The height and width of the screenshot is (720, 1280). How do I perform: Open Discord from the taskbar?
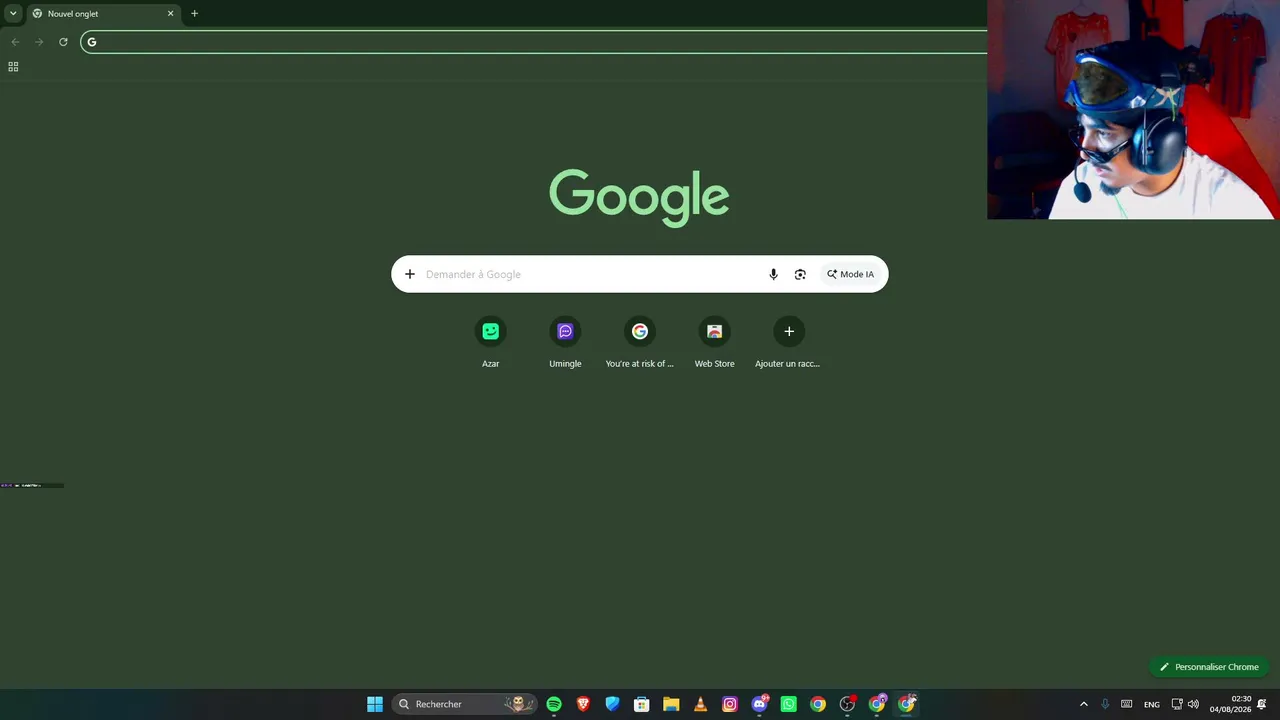coord(759,704)
